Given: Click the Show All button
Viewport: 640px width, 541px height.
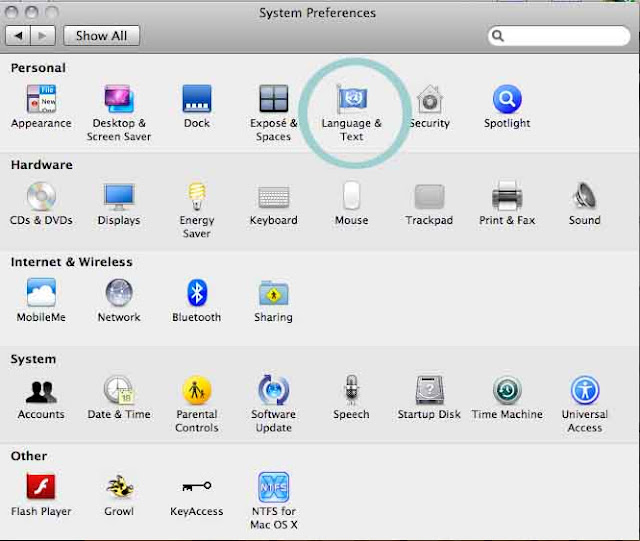Looking at the screenshot, I should (101, 36).
